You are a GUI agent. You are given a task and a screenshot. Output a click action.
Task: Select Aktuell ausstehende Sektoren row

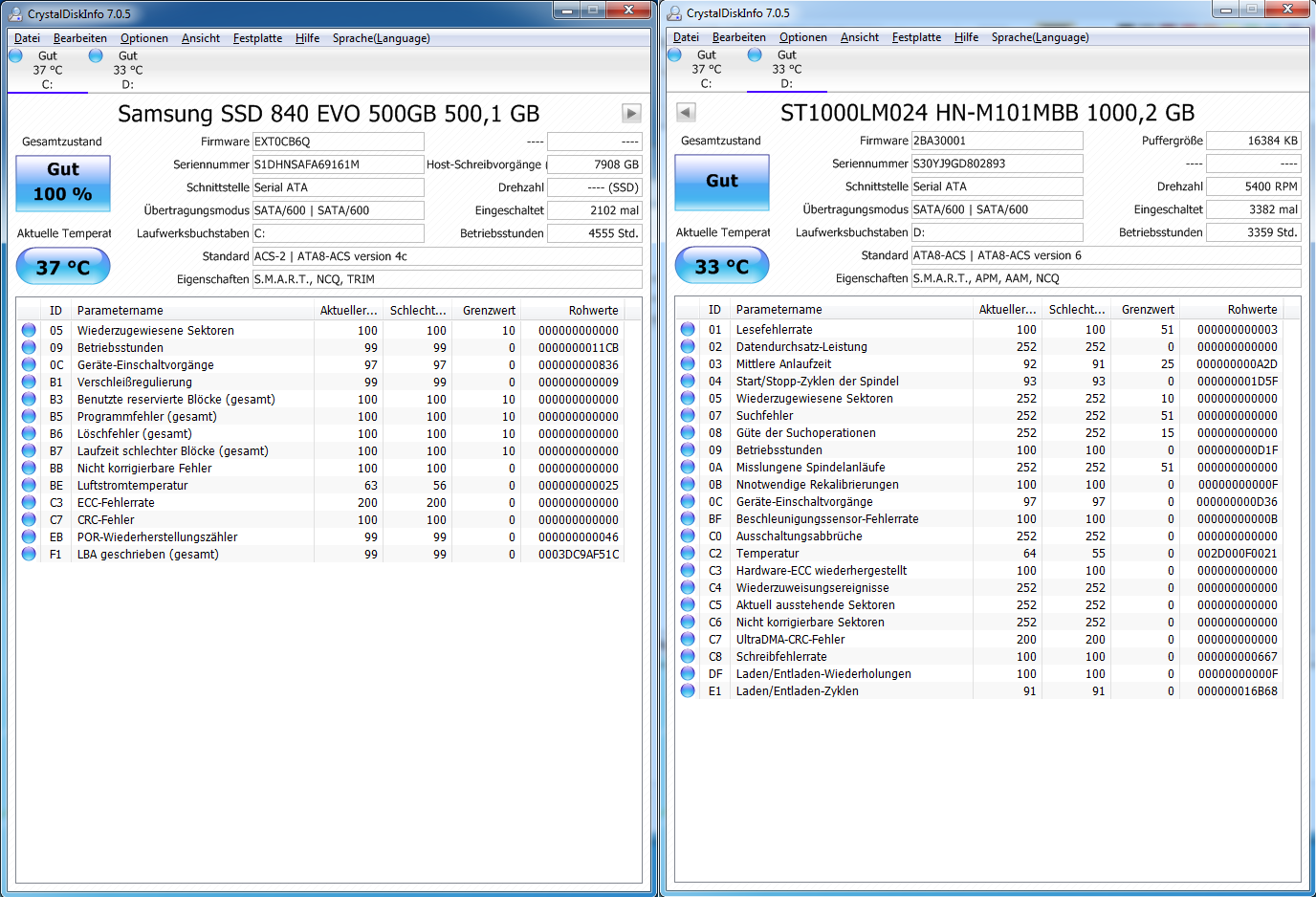click(979, 604)
